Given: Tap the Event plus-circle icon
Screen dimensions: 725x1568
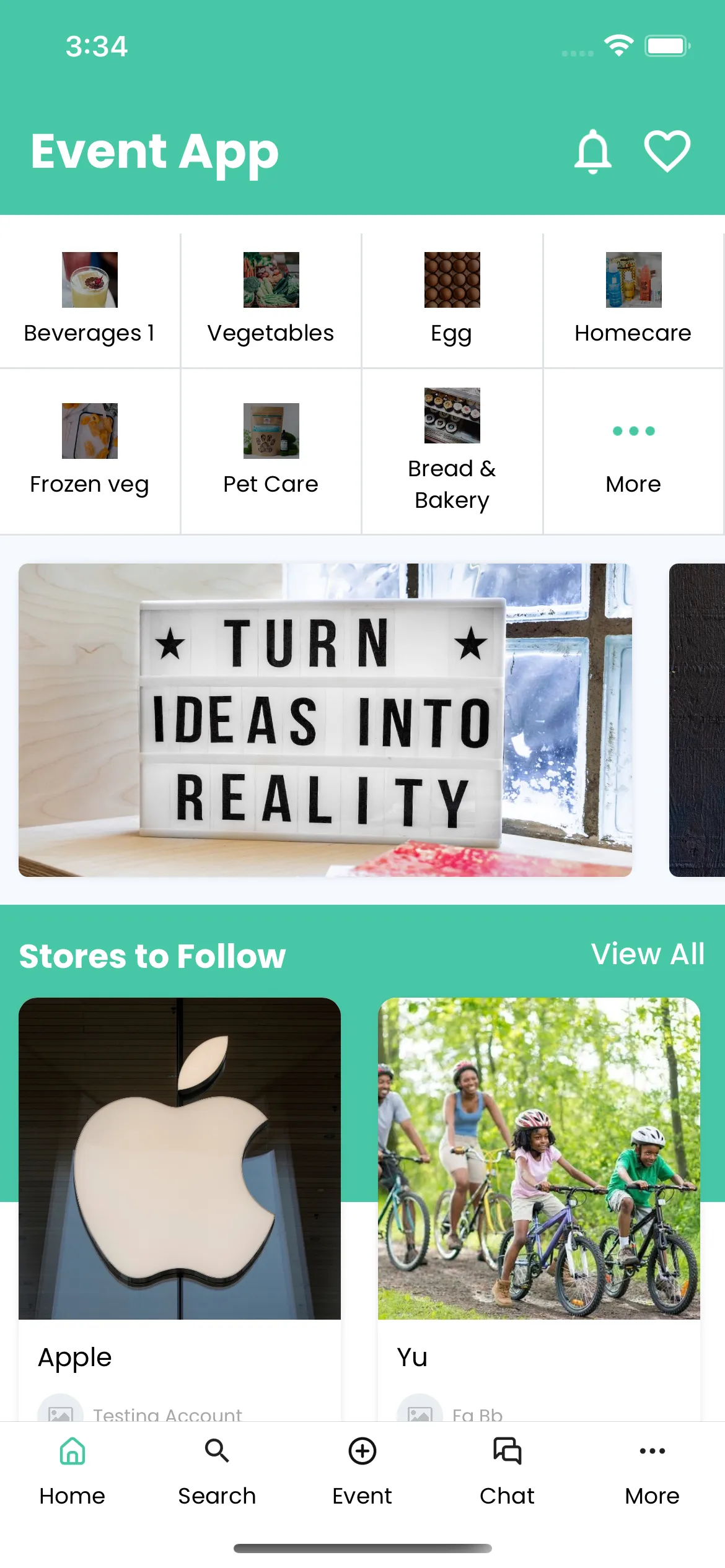Looking at the screenshot, I should coord(362,1451).
